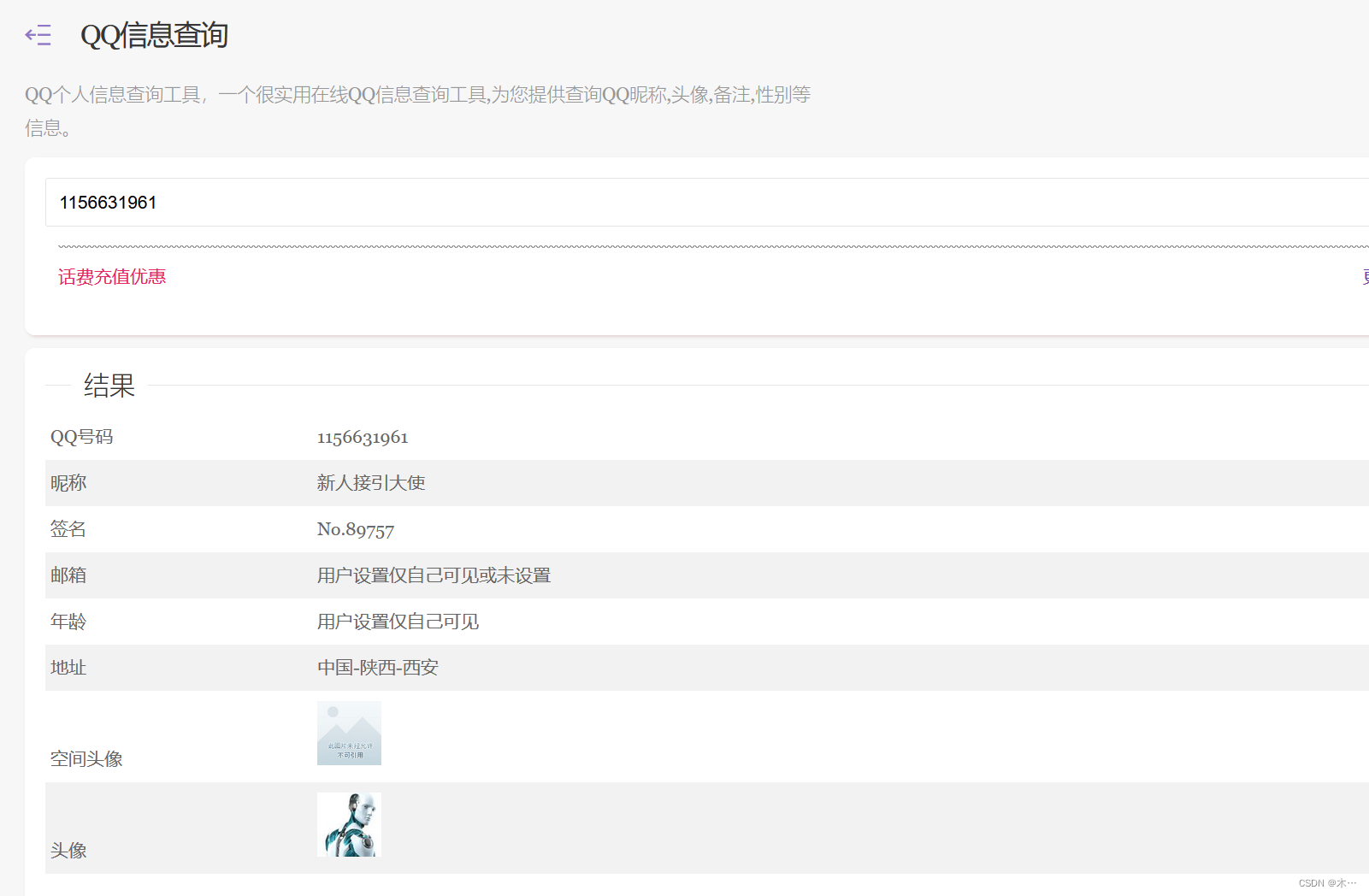The height and width of the screenshot is (896, 1369).
Task: Click the 空间头像 row label
Action: tap(86, 759)
